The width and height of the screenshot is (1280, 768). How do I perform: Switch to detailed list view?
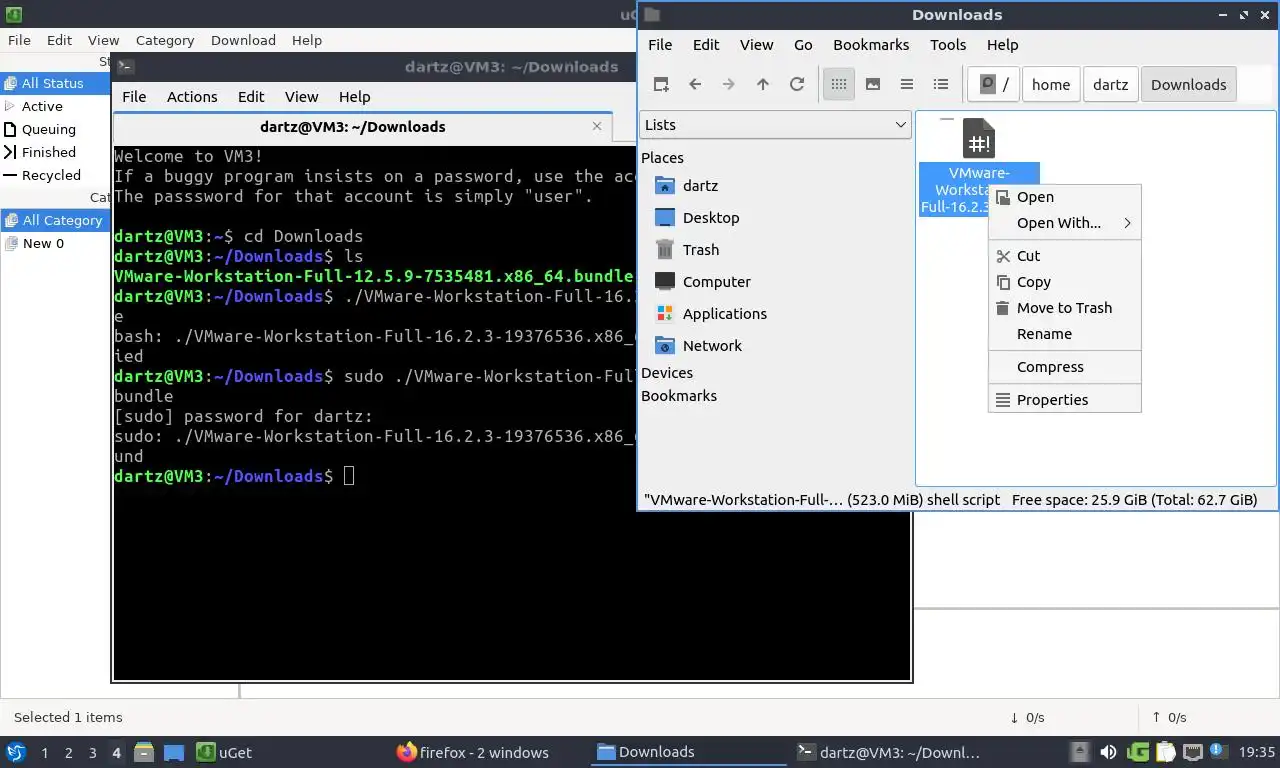tap(941, 85)
